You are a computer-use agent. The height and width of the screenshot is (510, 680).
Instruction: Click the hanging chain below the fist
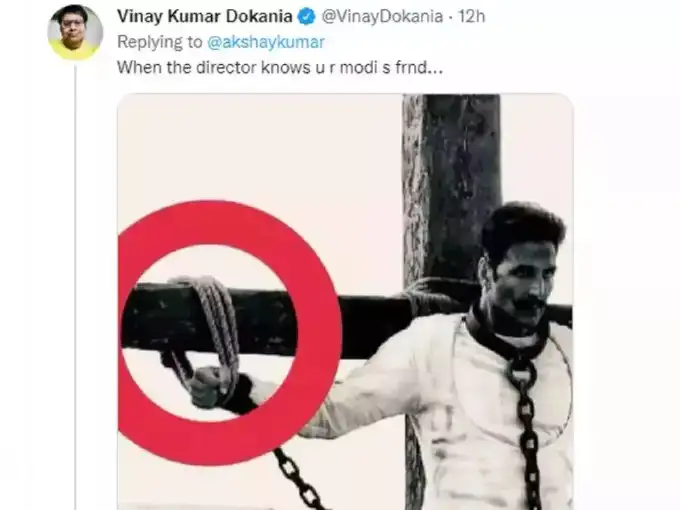pos(295,478)
